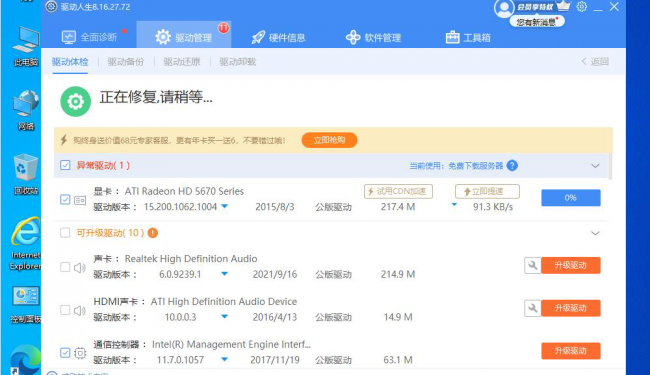Screen dimensions: 650x375
Task: Open Microsoft Edge desktop icon
Action: click(x=26, y=360)
